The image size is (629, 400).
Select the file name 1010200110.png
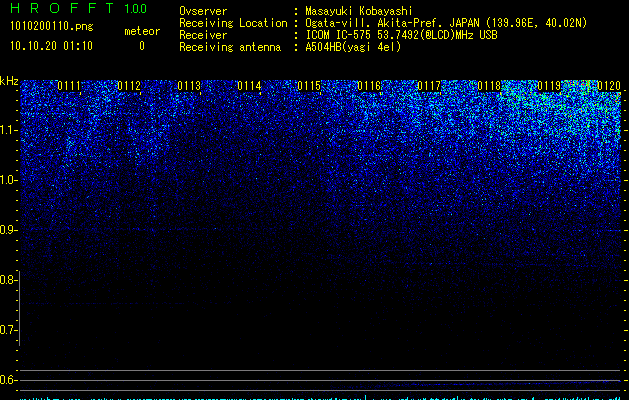click(x=52, y=26)
